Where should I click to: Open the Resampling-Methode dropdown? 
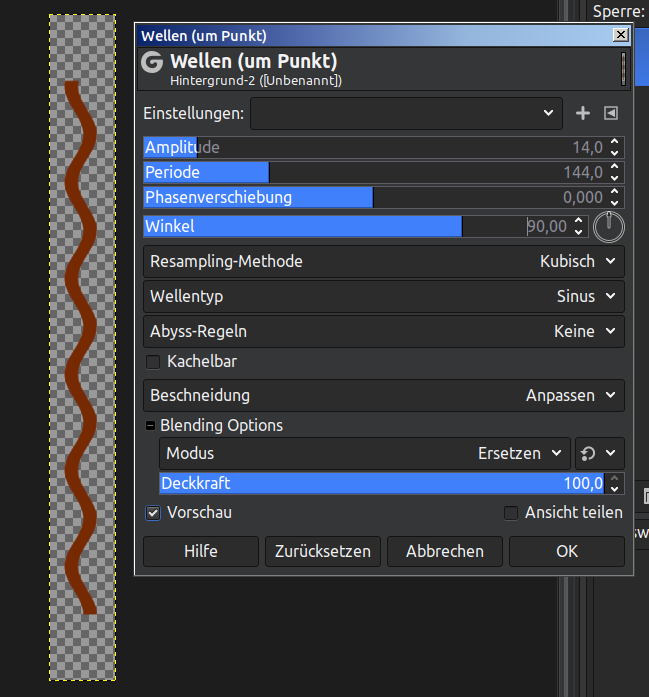click(x=384, y=261)
